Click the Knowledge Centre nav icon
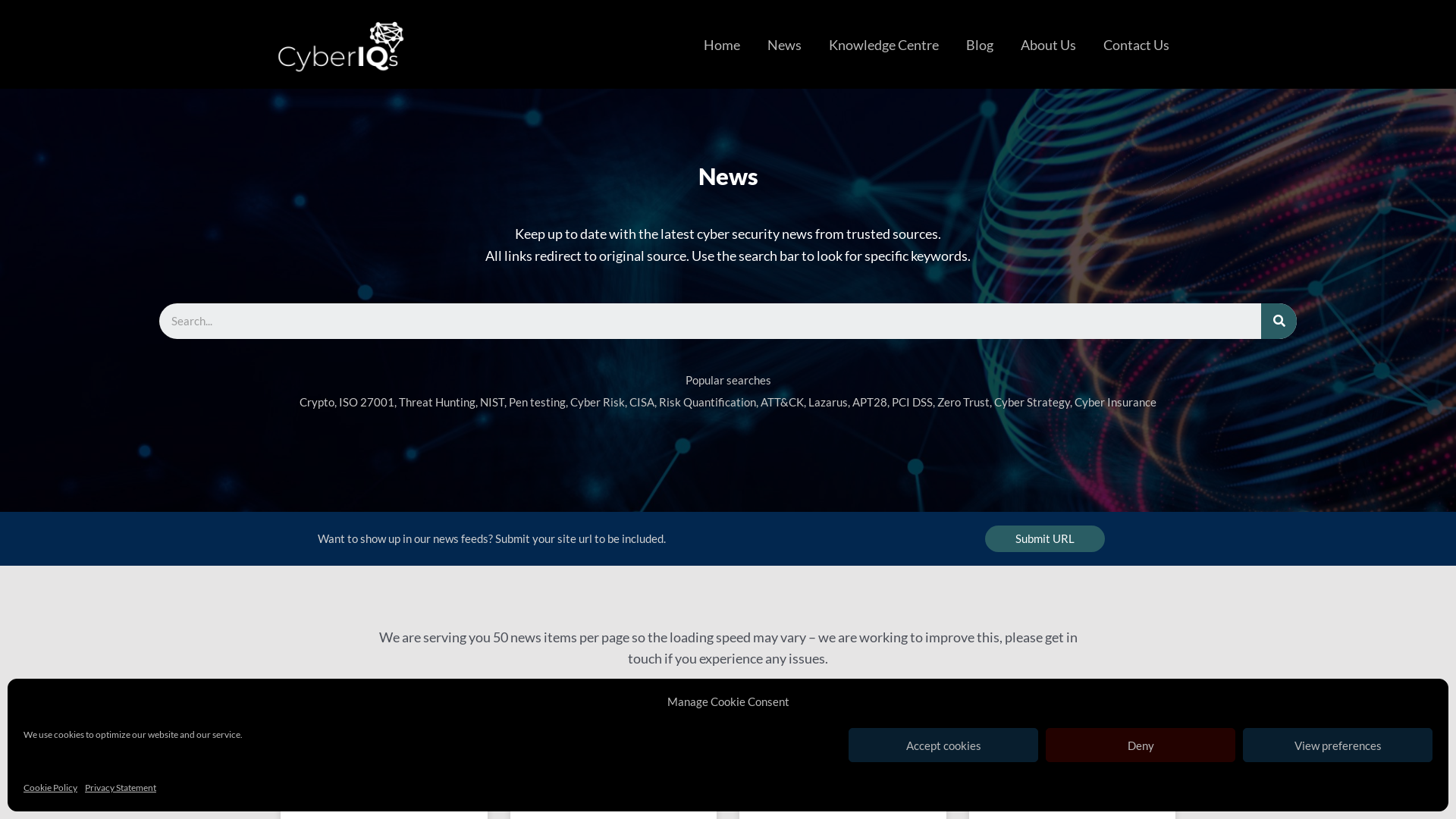Viewport: 1456px width, 819px height. click(x=883, y=45)
